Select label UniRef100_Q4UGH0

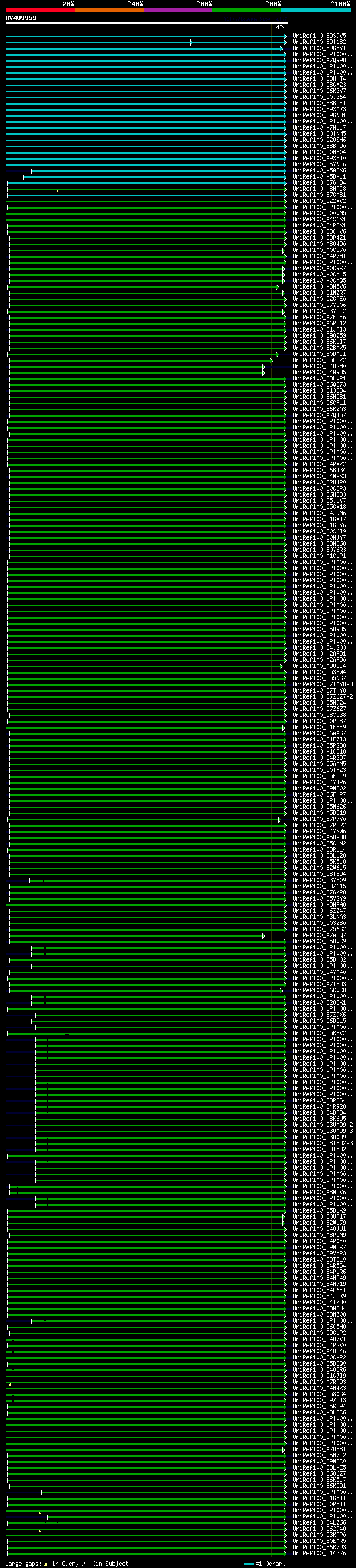(319, 366)
